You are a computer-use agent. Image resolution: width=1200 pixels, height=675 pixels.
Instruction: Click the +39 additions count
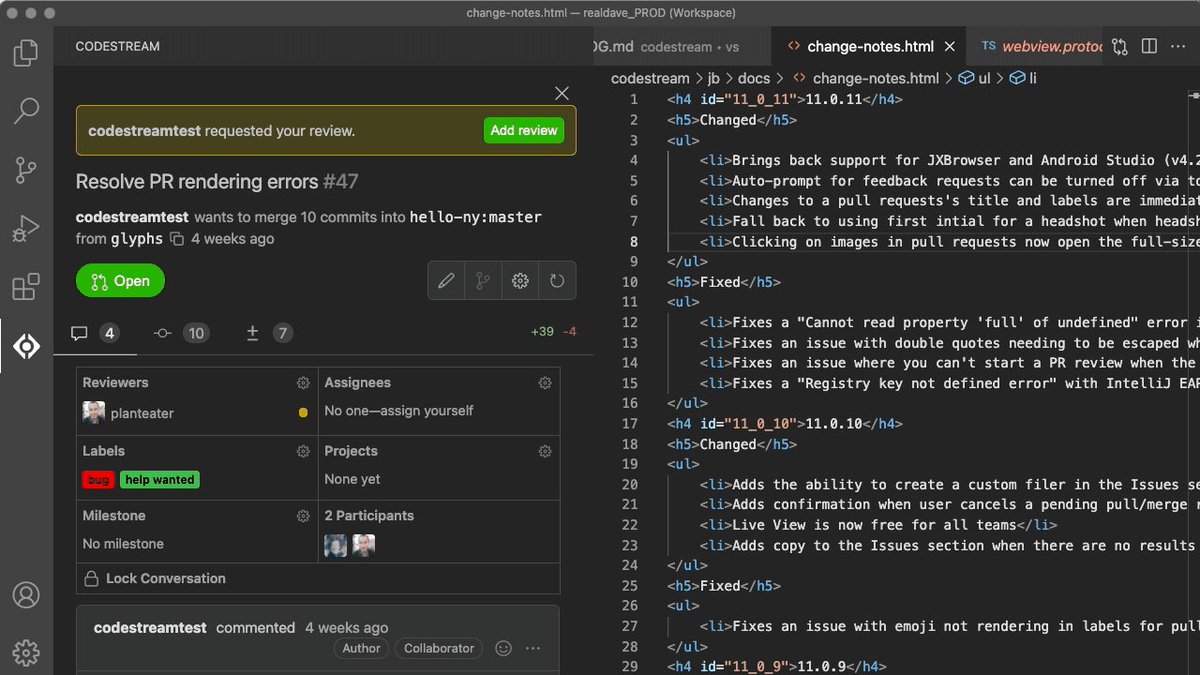coord(542,332)
